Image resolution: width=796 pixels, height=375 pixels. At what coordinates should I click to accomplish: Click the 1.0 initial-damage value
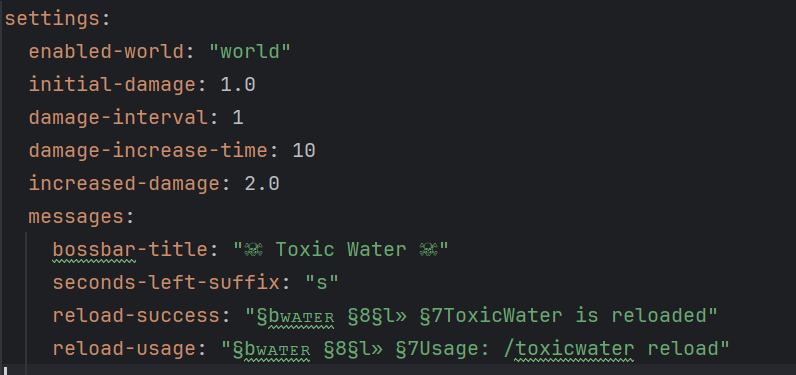(238, 85)
